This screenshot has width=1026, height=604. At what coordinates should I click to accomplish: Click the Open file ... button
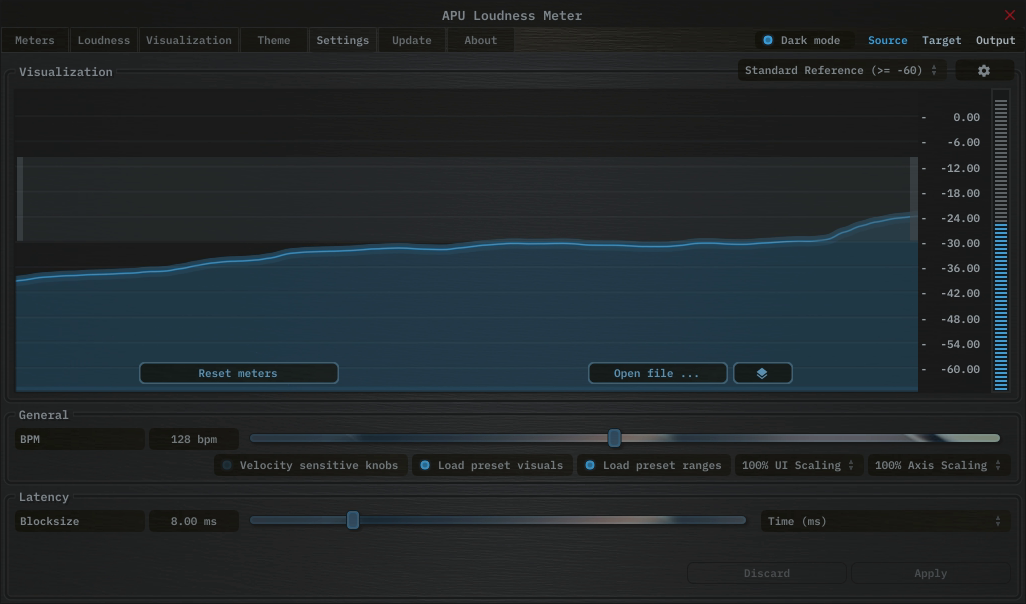click(x=657, y=373)
